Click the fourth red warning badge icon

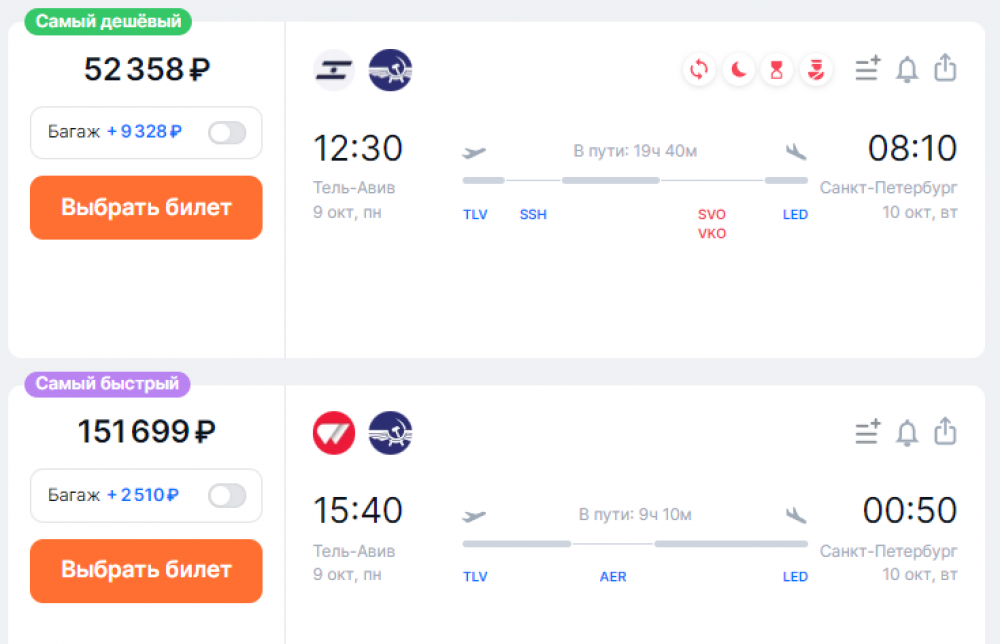coord(816,70)
